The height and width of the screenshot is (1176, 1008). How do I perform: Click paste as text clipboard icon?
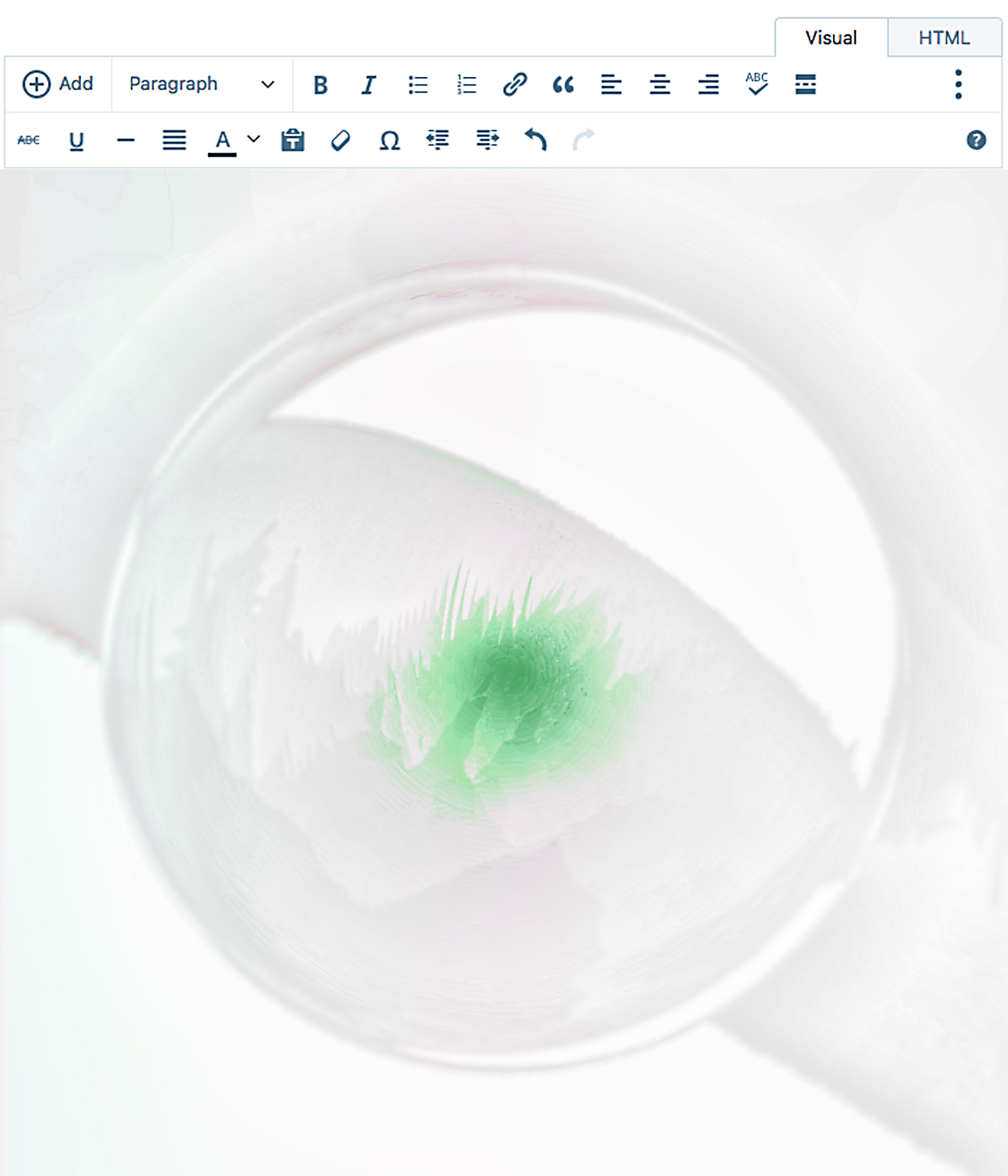(293, 140)
